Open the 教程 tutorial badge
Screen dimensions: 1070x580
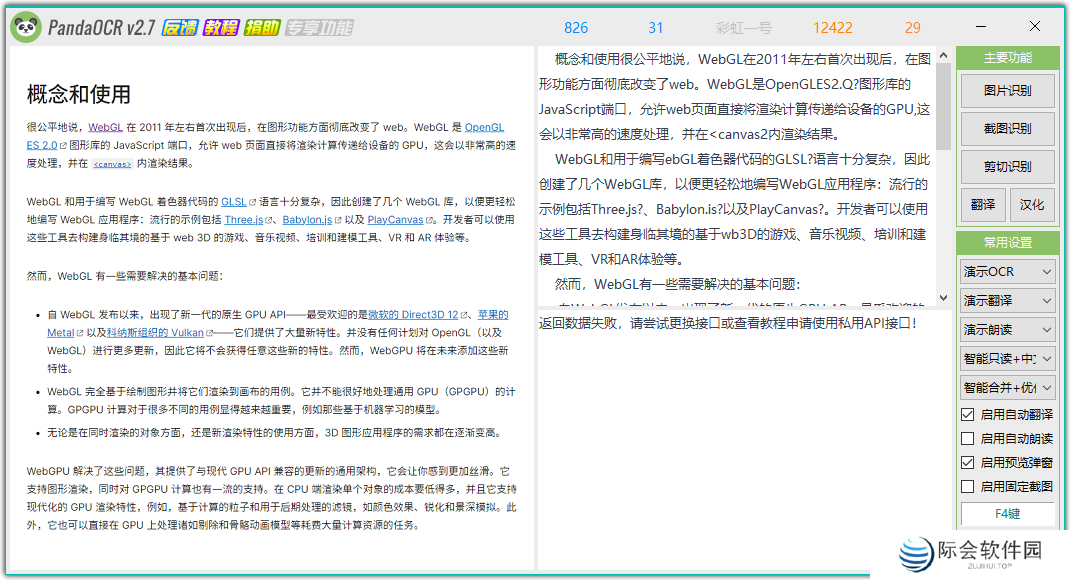coord(222,27)
